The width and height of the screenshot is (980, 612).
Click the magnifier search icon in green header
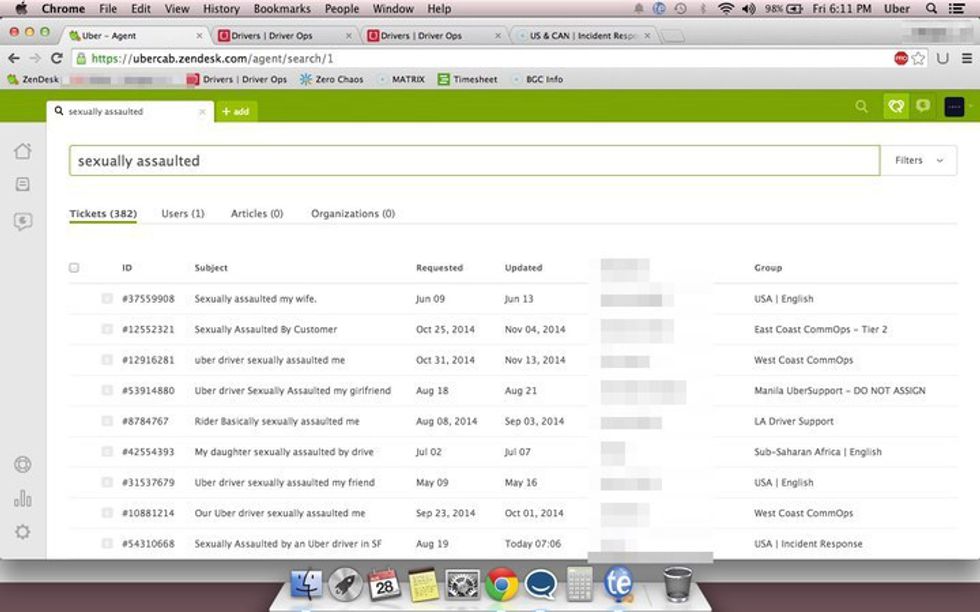click(862, 107)
